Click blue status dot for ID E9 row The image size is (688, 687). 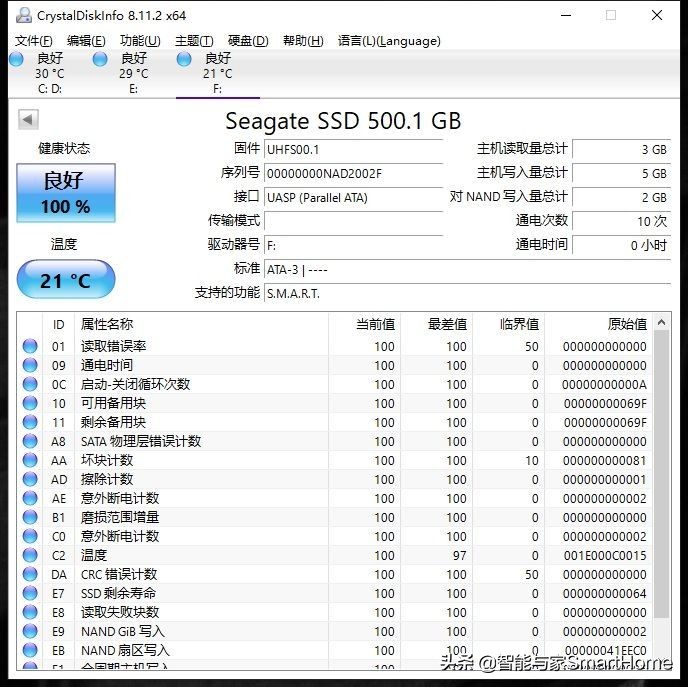(30, 631)
